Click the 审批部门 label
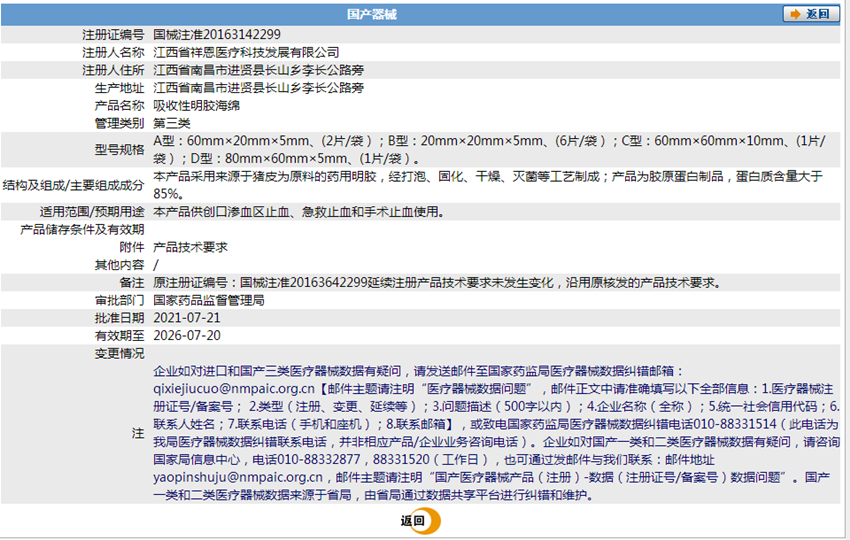Viewport: 850px width, 540px height. [119, 300]
